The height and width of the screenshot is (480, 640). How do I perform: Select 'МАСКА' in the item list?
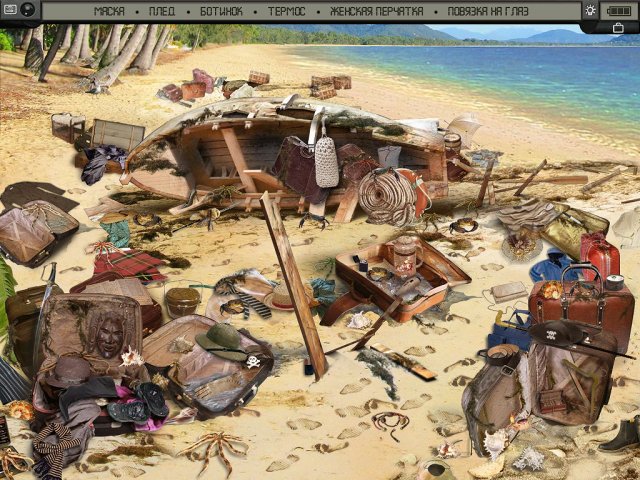pos(109,11)
